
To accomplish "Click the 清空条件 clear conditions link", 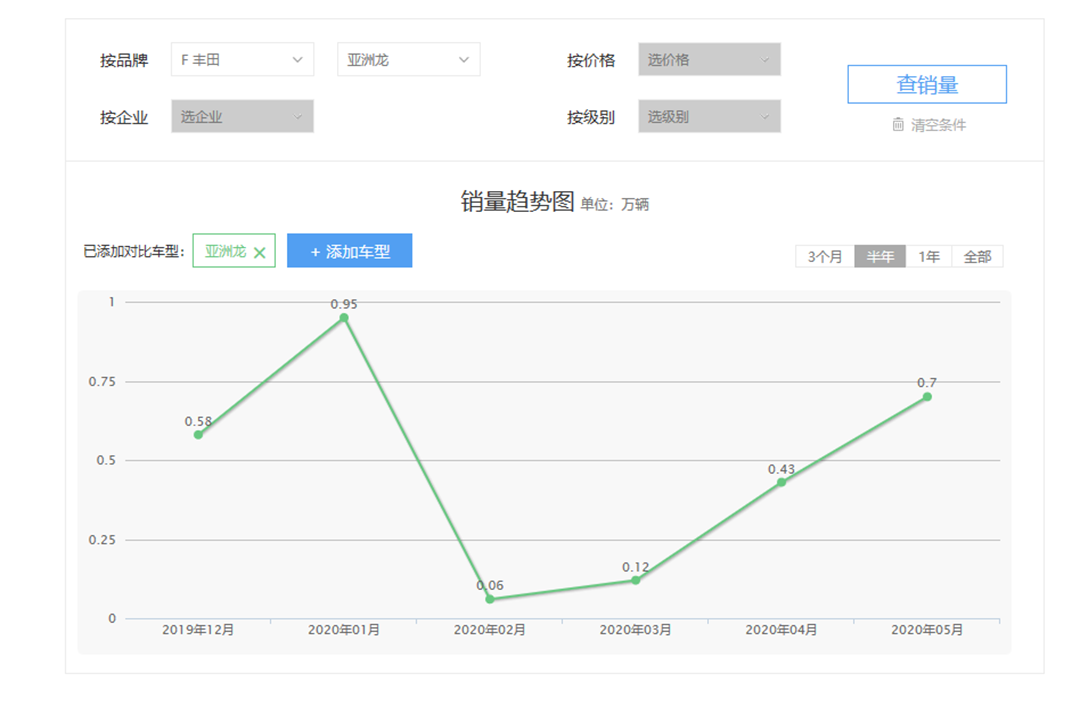I will (938, 125).
